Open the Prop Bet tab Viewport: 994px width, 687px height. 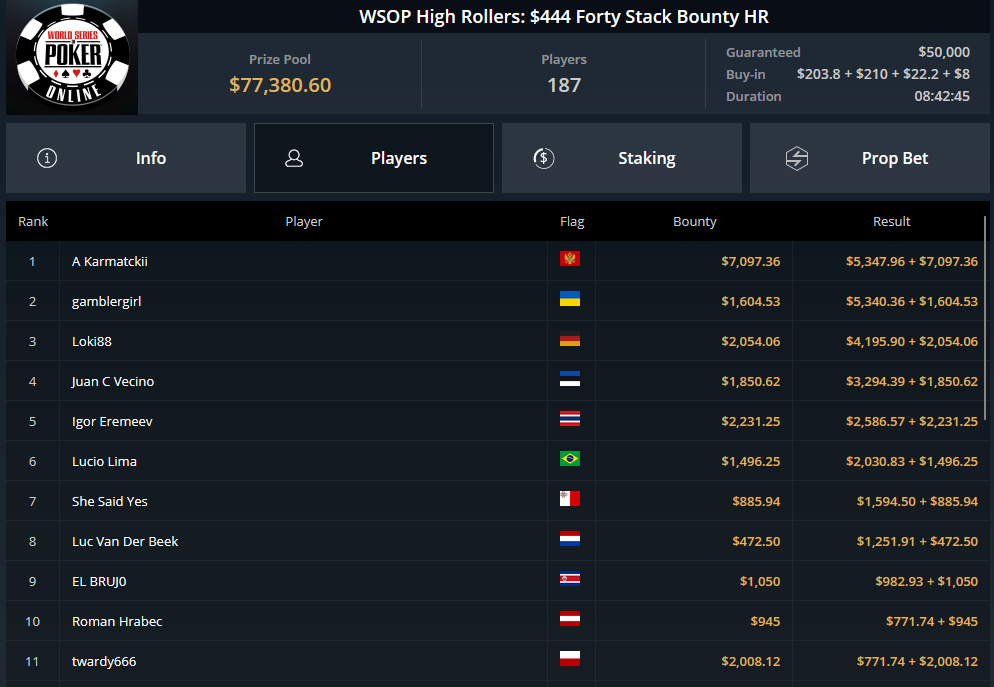tap(870, 158)
